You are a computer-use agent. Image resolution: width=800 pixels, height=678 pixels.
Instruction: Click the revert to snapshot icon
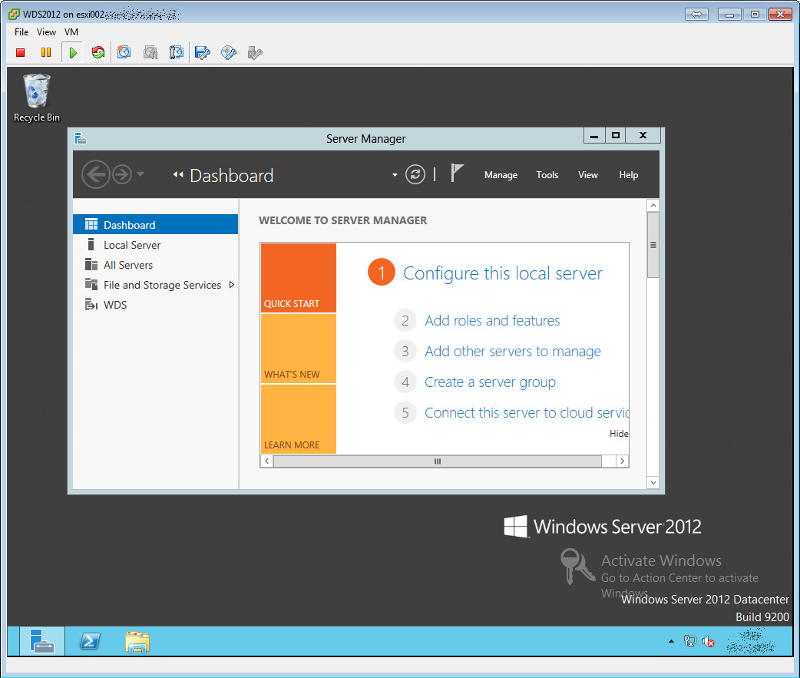click(x=151, y=53)
